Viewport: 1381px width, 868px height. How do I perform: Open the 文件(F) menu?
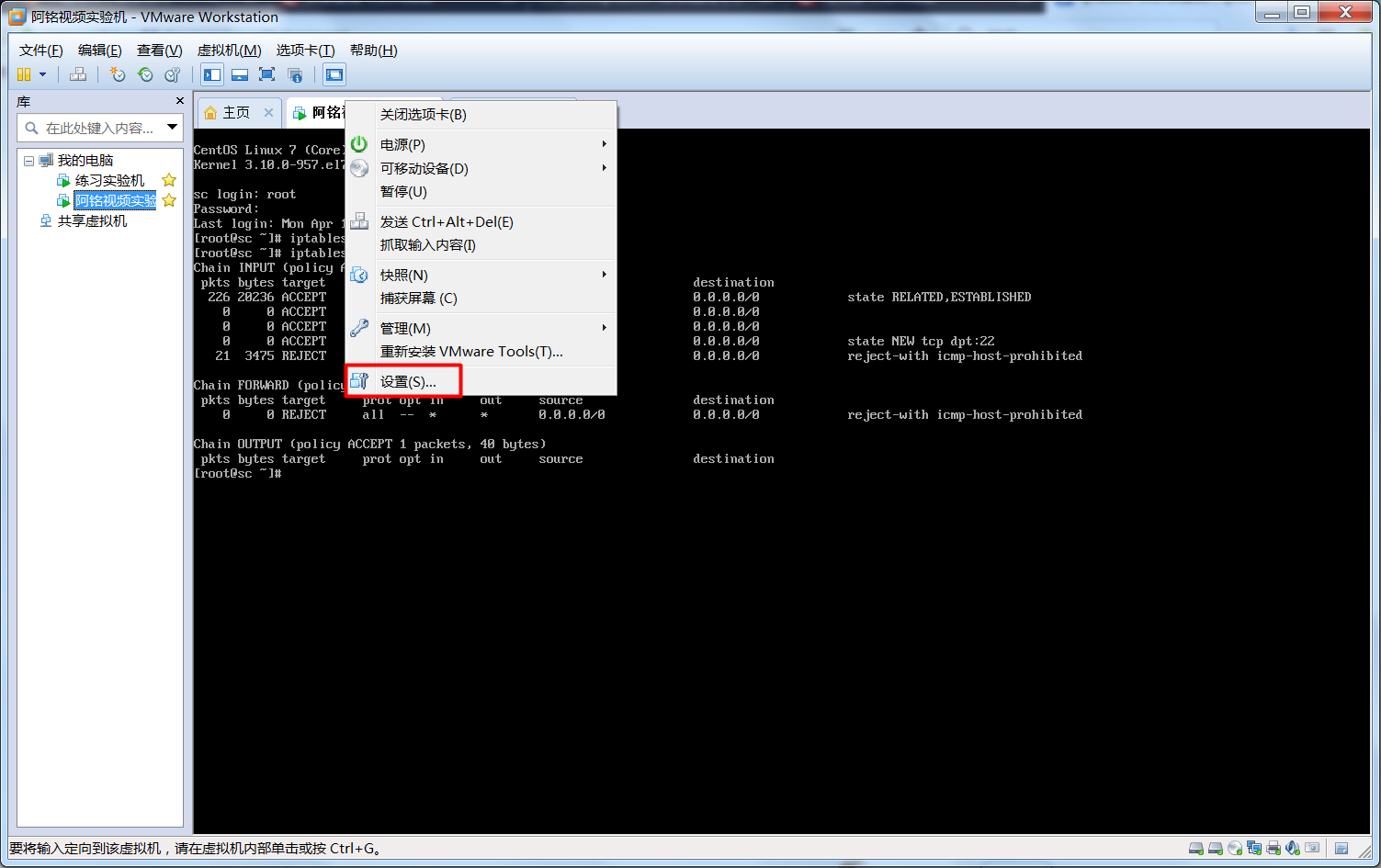[x=41, y=51]
